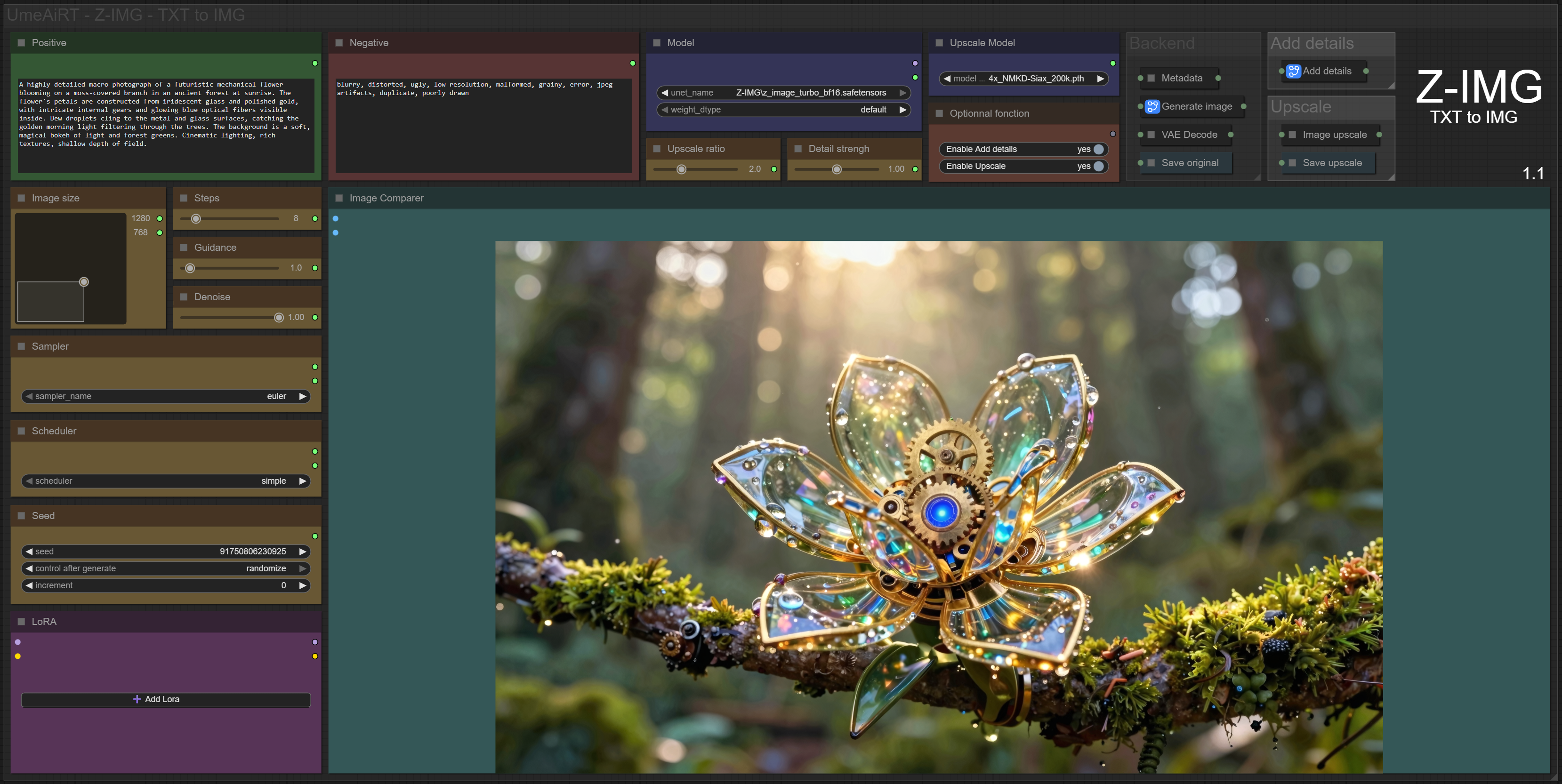
Task: Click the Add details subgraph icon
Action: click(x=1293, y=72)
